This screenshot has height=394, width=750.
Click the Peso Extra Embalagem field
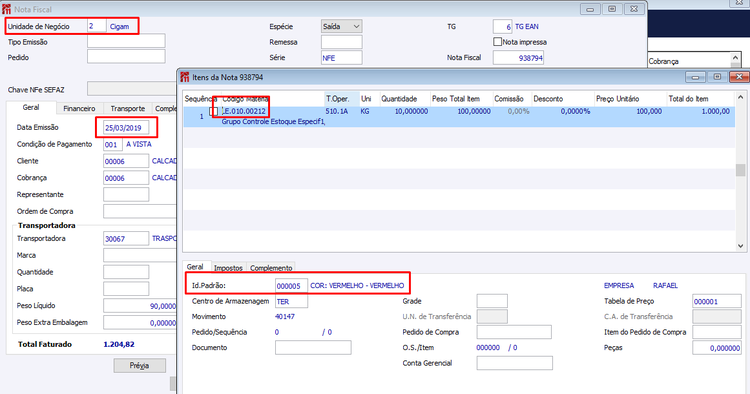140,322
